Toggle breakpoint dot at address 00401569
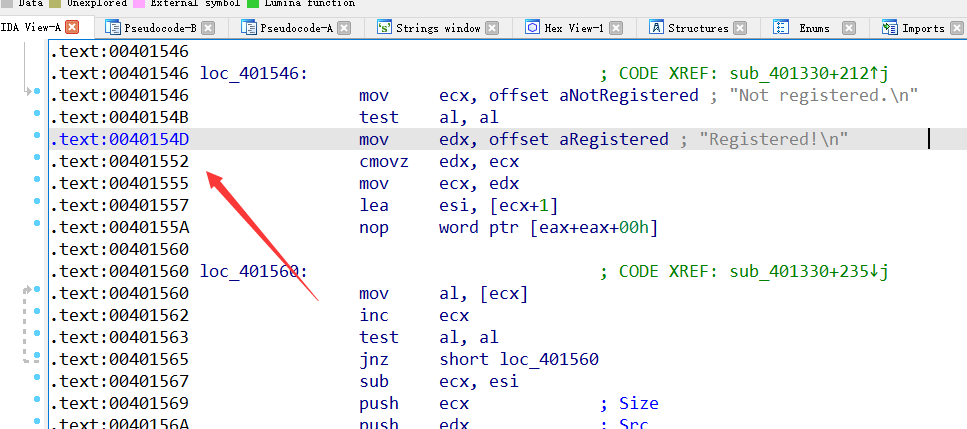 [37, 399]
